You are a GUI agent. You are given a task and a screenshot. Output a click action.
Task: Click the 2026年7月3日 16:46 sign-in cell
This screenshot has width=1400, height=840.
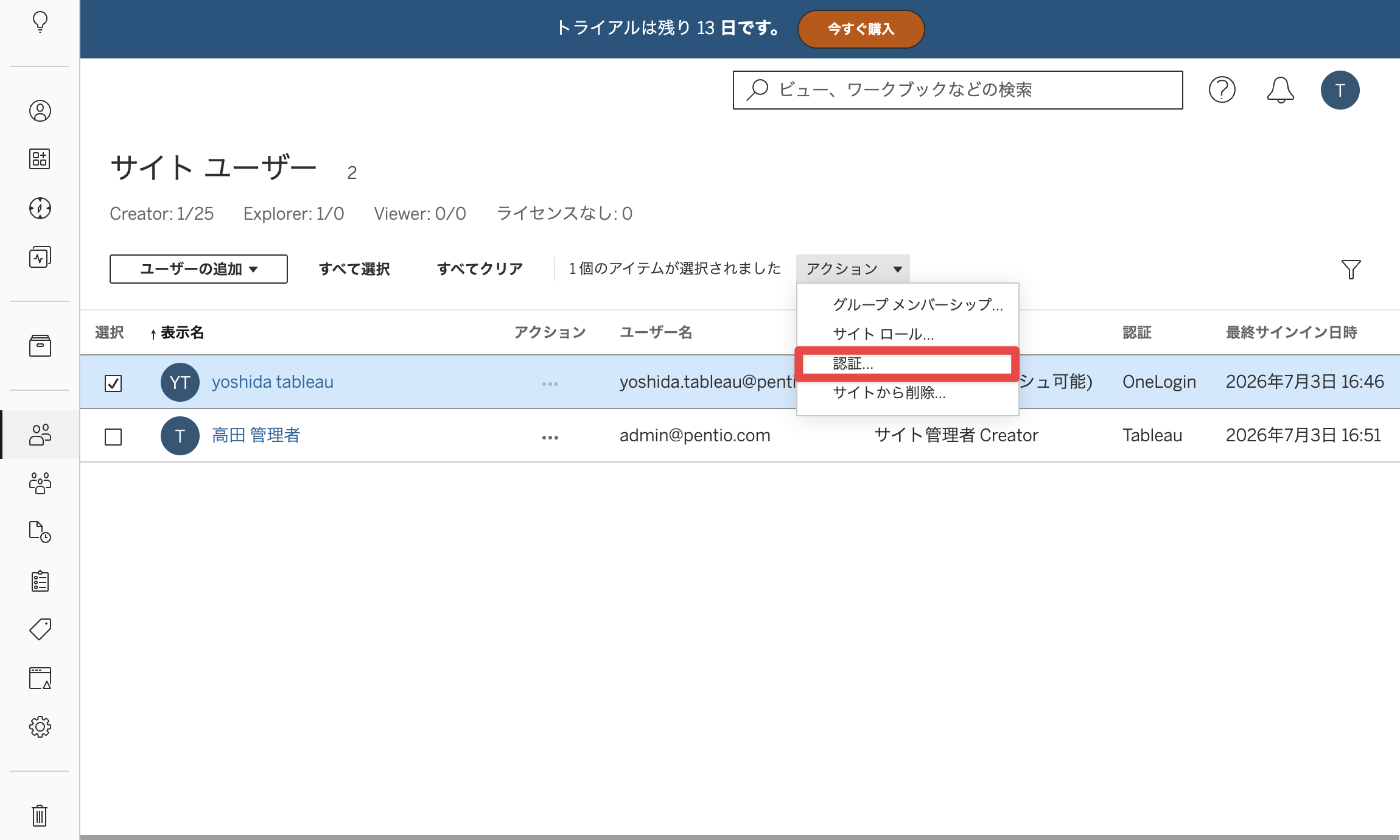(1304, 382)
